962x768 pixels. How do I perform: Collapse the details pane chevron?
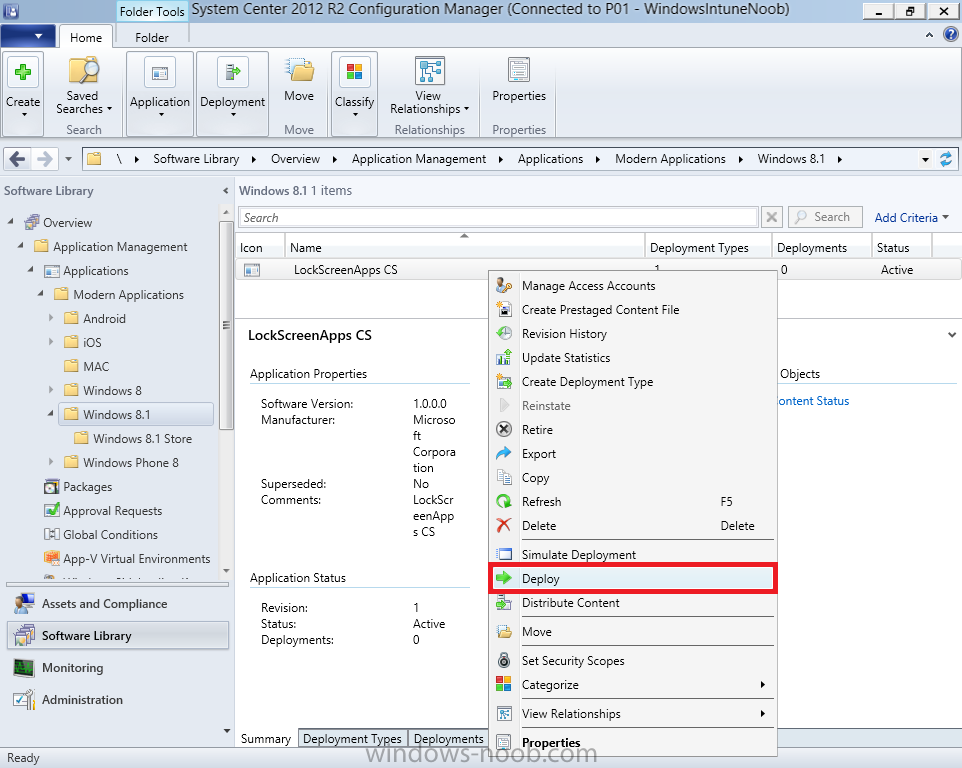tap(952, 335)
